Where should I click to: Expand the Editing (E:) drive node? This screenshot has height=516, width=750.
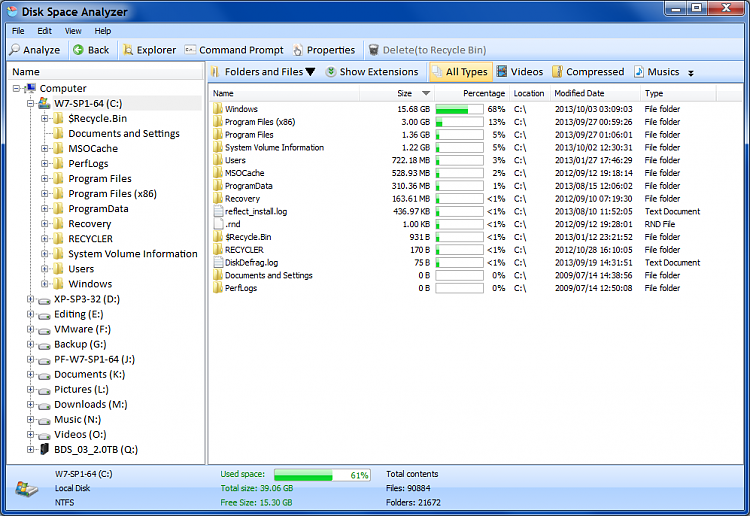pos(30,314)
